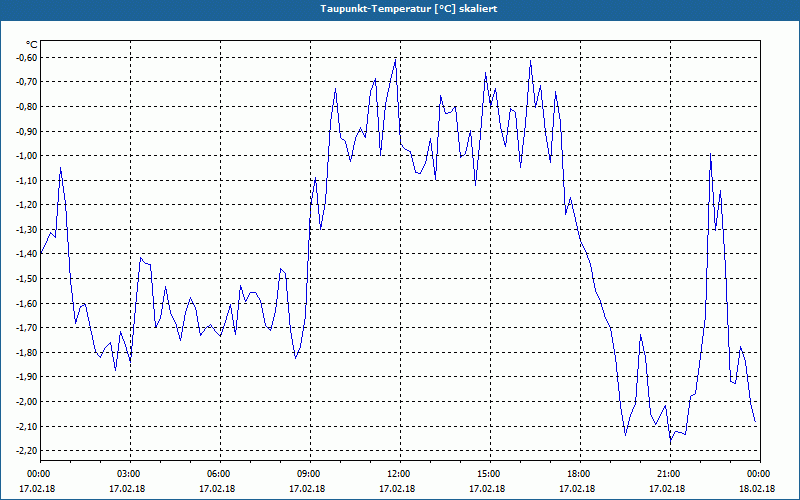The image size is (800, 500).
Task: Click the 17.02.18 date below 03:00
Action: (127, 489)
